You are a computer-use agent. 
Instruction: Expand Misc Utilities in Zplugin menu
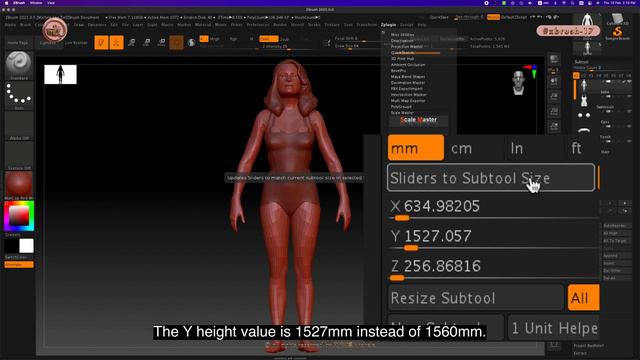[402, 35]
